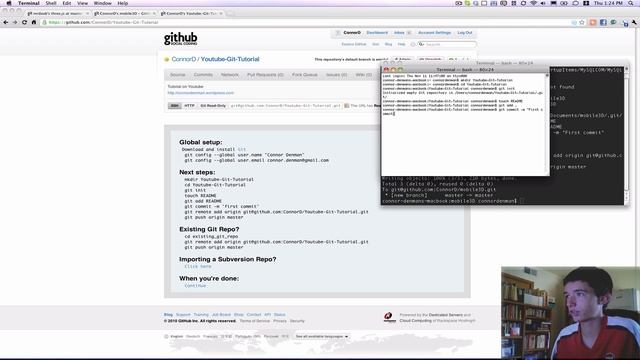Click the browser forward arrow

click(15, 22)
